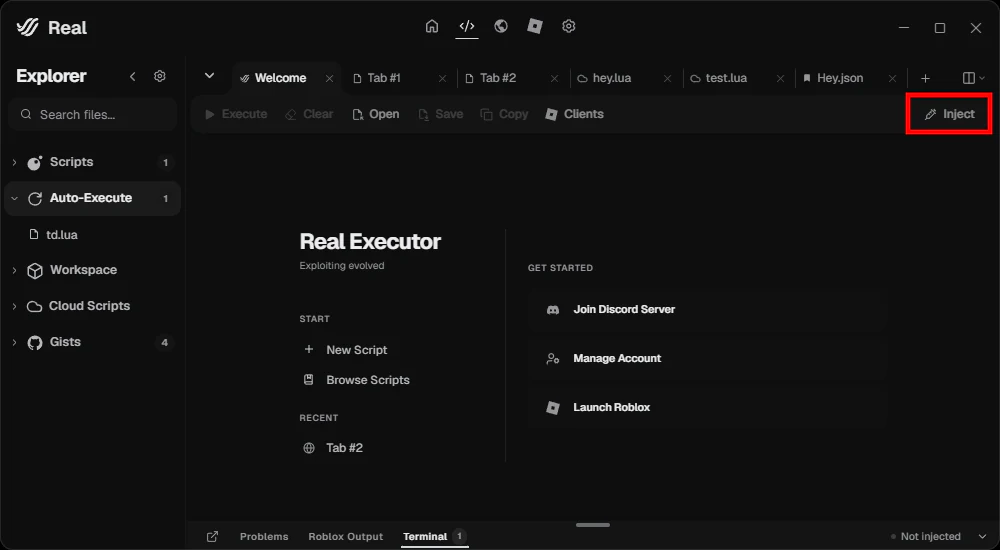The image size is (1000, 550).
Task: Click the Not injected status
Action: click(925, 537)
